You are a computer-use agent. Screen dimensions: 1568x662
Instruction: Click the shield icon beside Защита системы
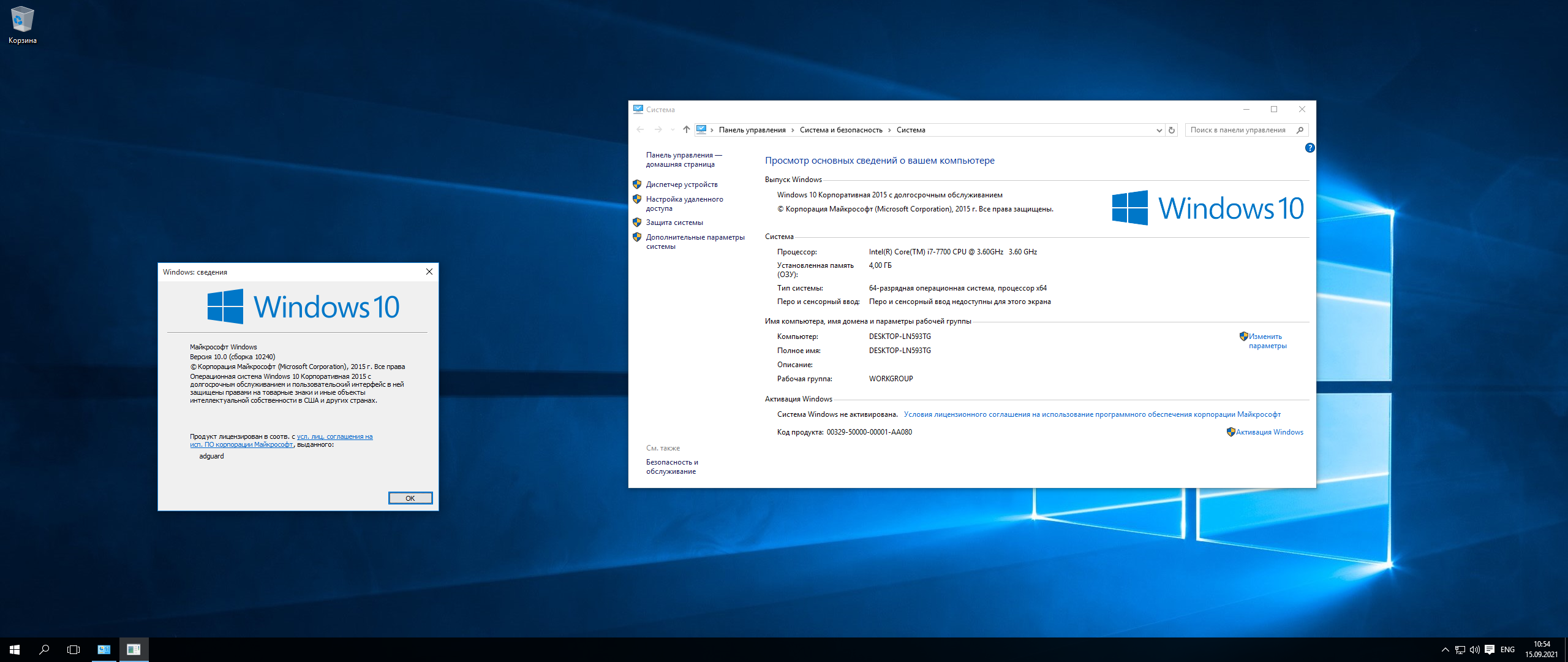coord(637,222)
